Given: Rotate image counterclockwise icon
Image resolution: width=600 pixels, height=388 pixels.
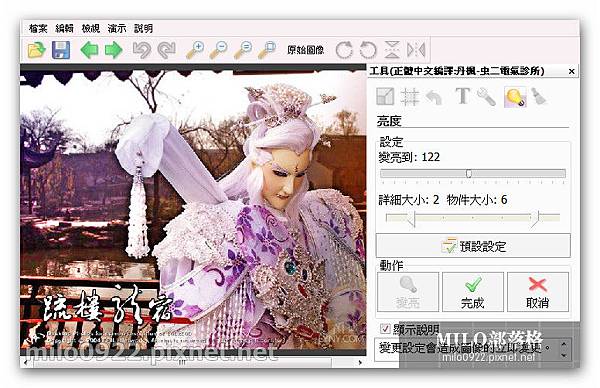Looking at the screenshot, I should pyautogui.click(x=368, y=50).
